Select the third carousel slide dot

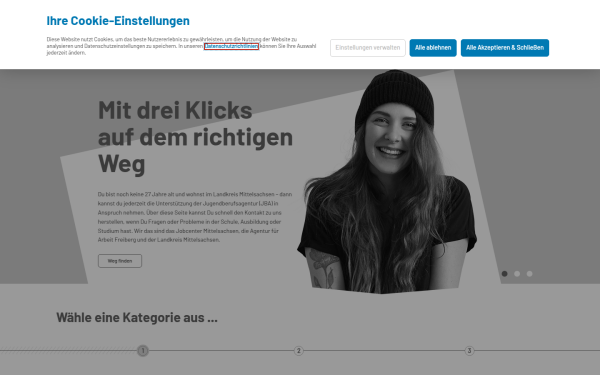(529, 274)
